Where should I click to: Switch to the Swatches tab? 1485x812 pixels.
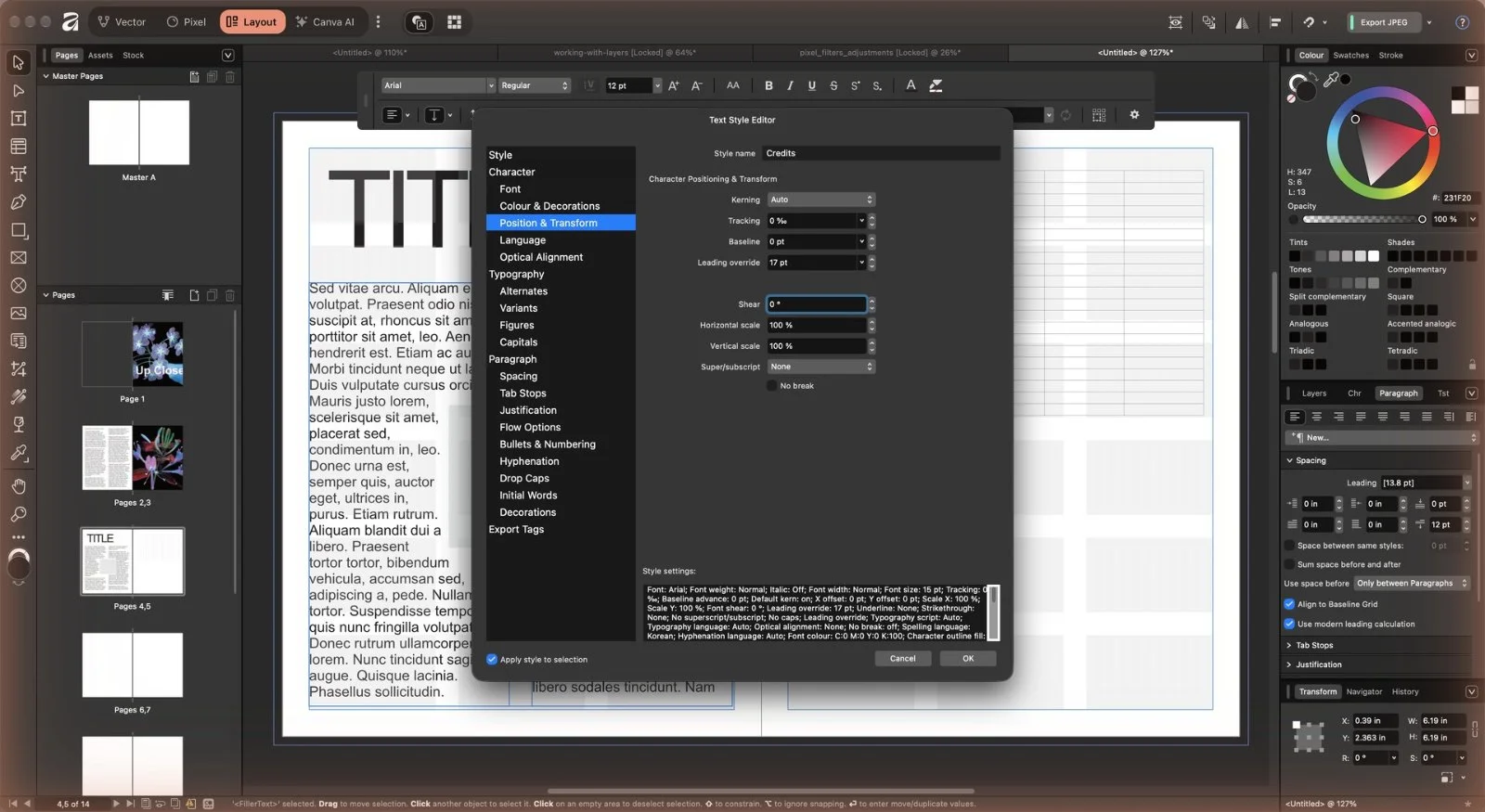(x=1350, y=56)
